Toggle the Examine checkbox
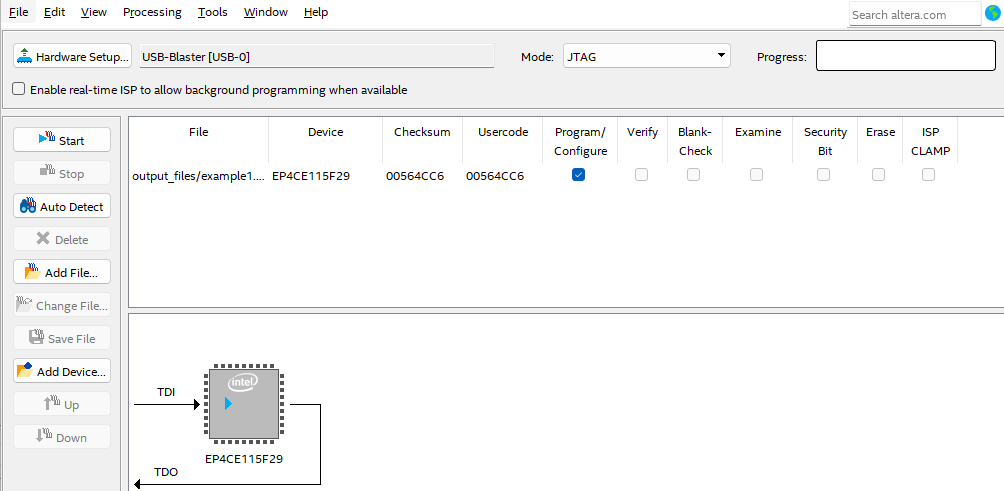 pyautogui.click(x=757, y=175)
